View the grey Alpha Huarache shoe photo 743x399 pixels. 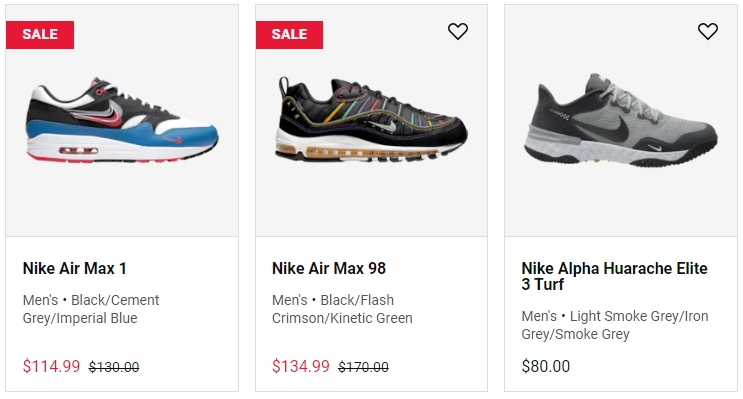pyautogui.click(x=621, y=119)
